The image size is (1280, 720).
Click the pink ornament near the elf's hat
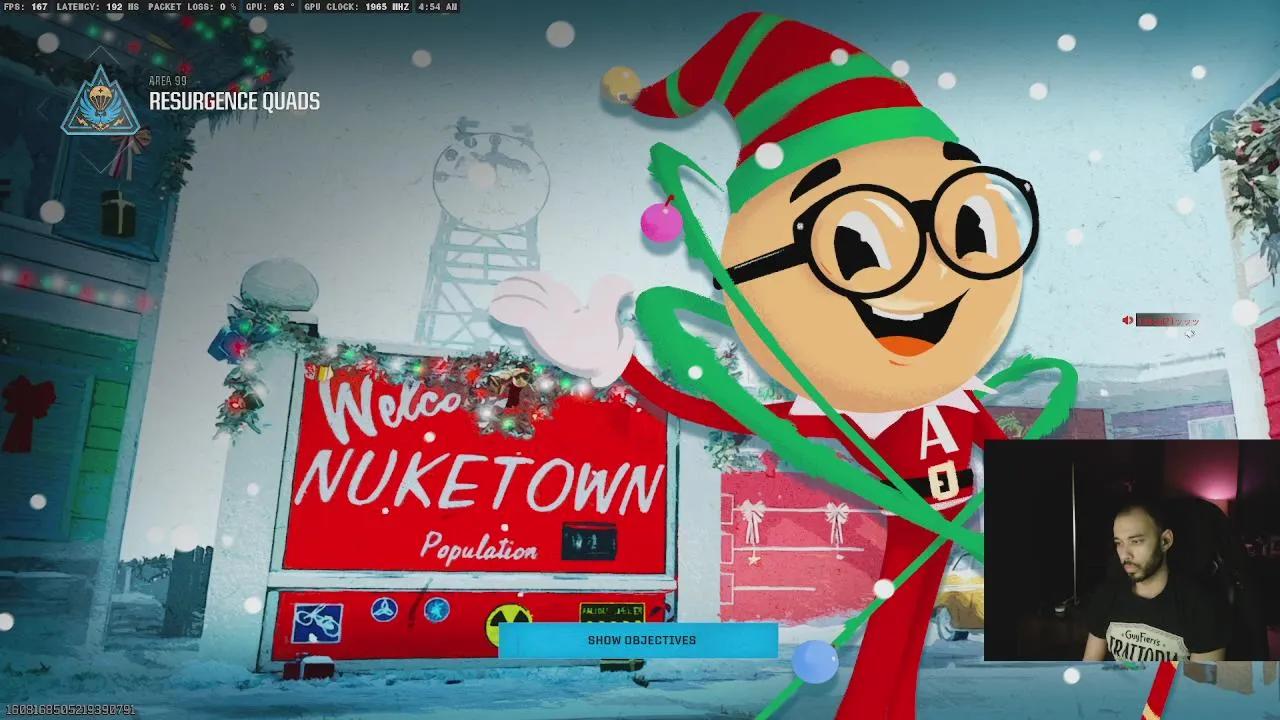point(661,222)
